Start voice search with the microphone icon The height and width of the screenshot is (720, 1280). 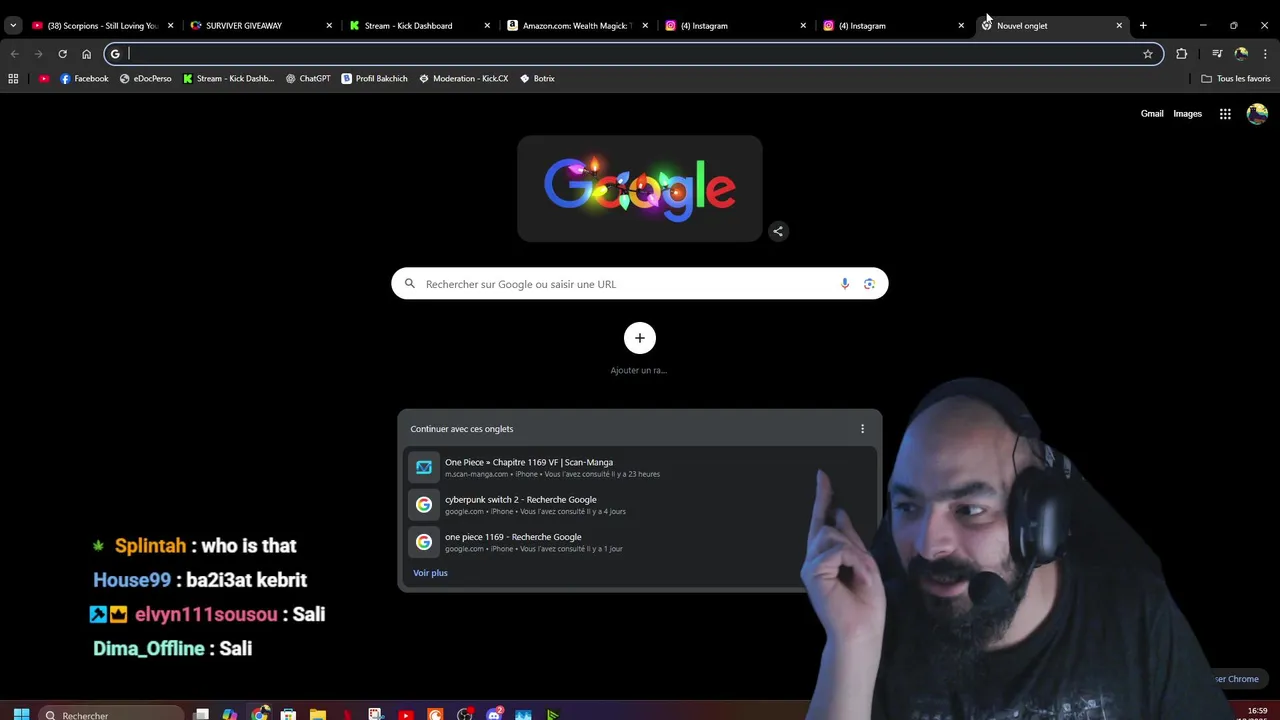tap(845, 284)
